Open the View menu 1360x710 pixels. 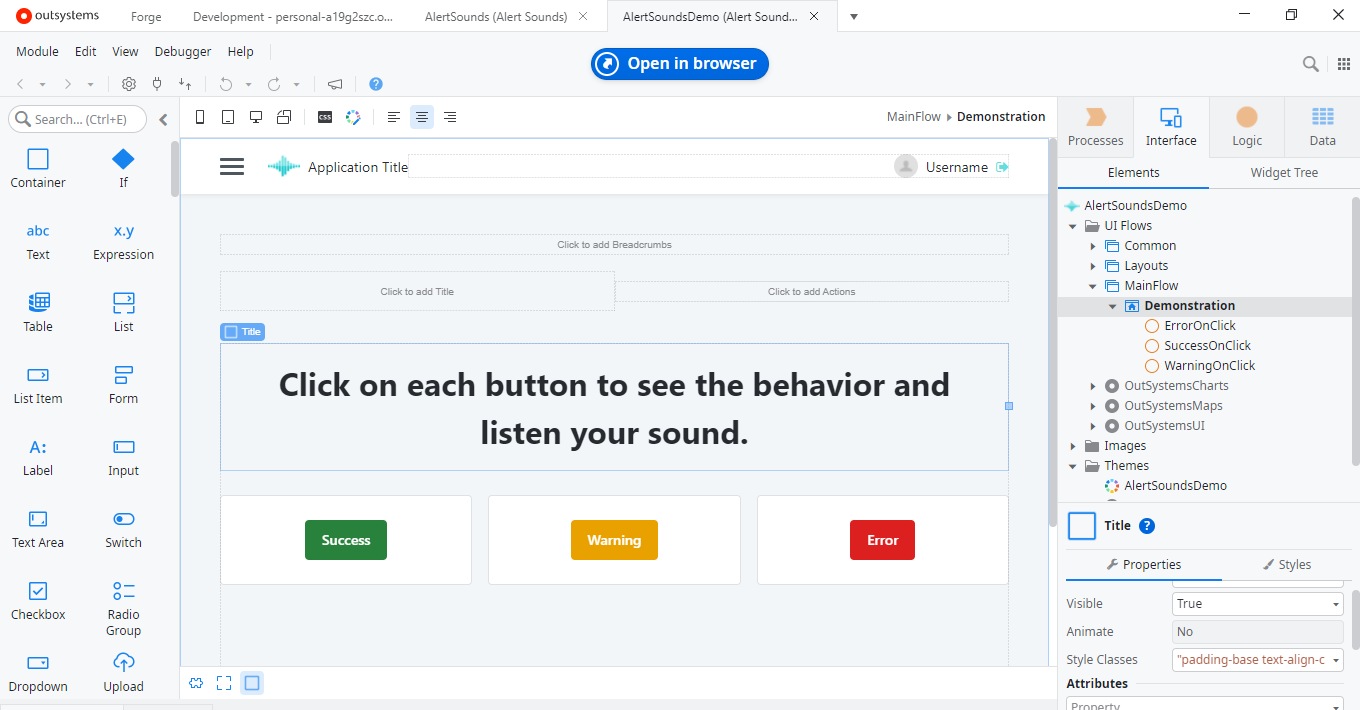pos(125,52)
